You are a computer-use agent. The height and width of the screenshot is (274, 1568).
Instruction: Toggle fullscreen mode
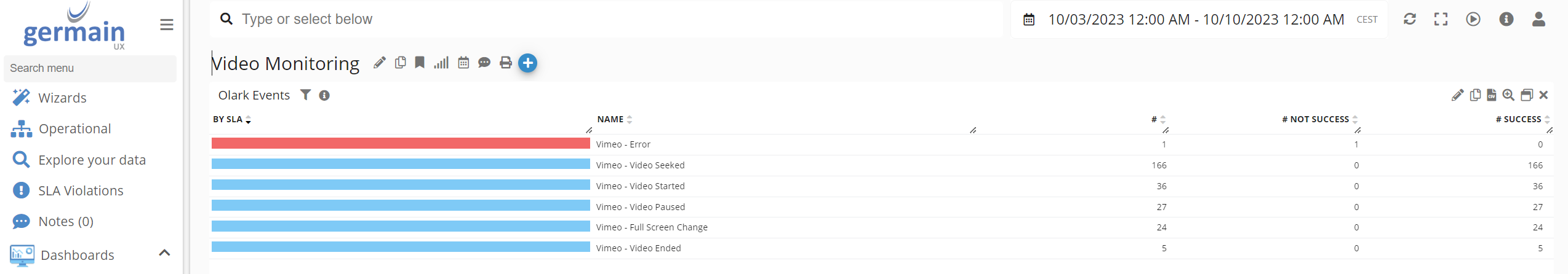1441,19
